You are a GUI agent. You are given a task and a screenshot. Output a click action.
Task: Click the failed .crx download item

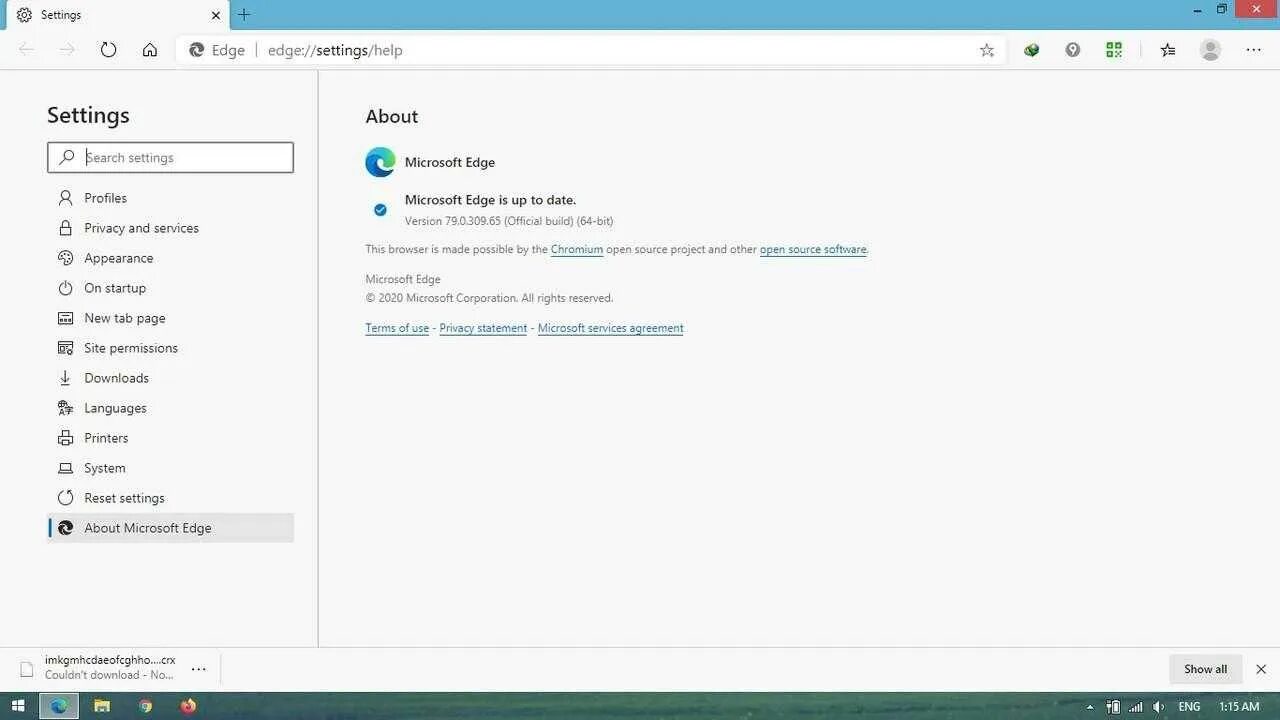tap(98, 668)
